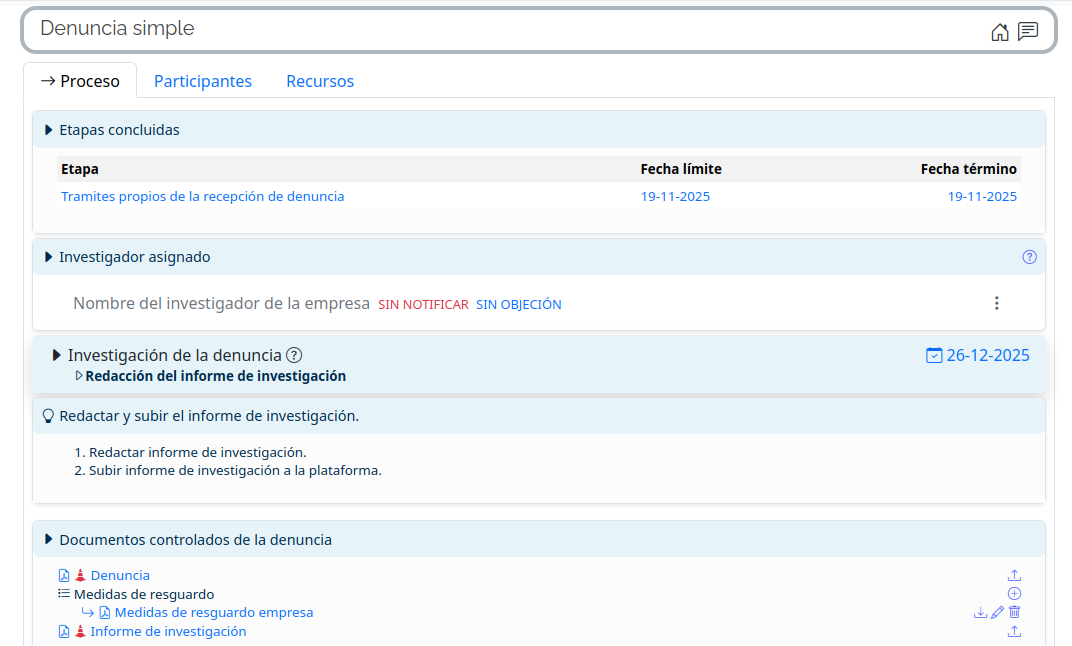Download Medidas de resguardo empresa document
1072x646 pixels.
click(980, 612)
